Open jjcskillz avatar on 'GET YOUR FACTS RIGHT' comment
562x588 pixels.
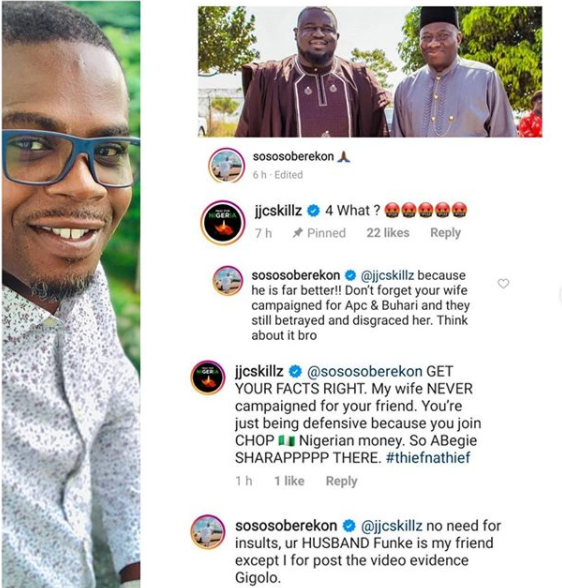(x=208, y=378)
